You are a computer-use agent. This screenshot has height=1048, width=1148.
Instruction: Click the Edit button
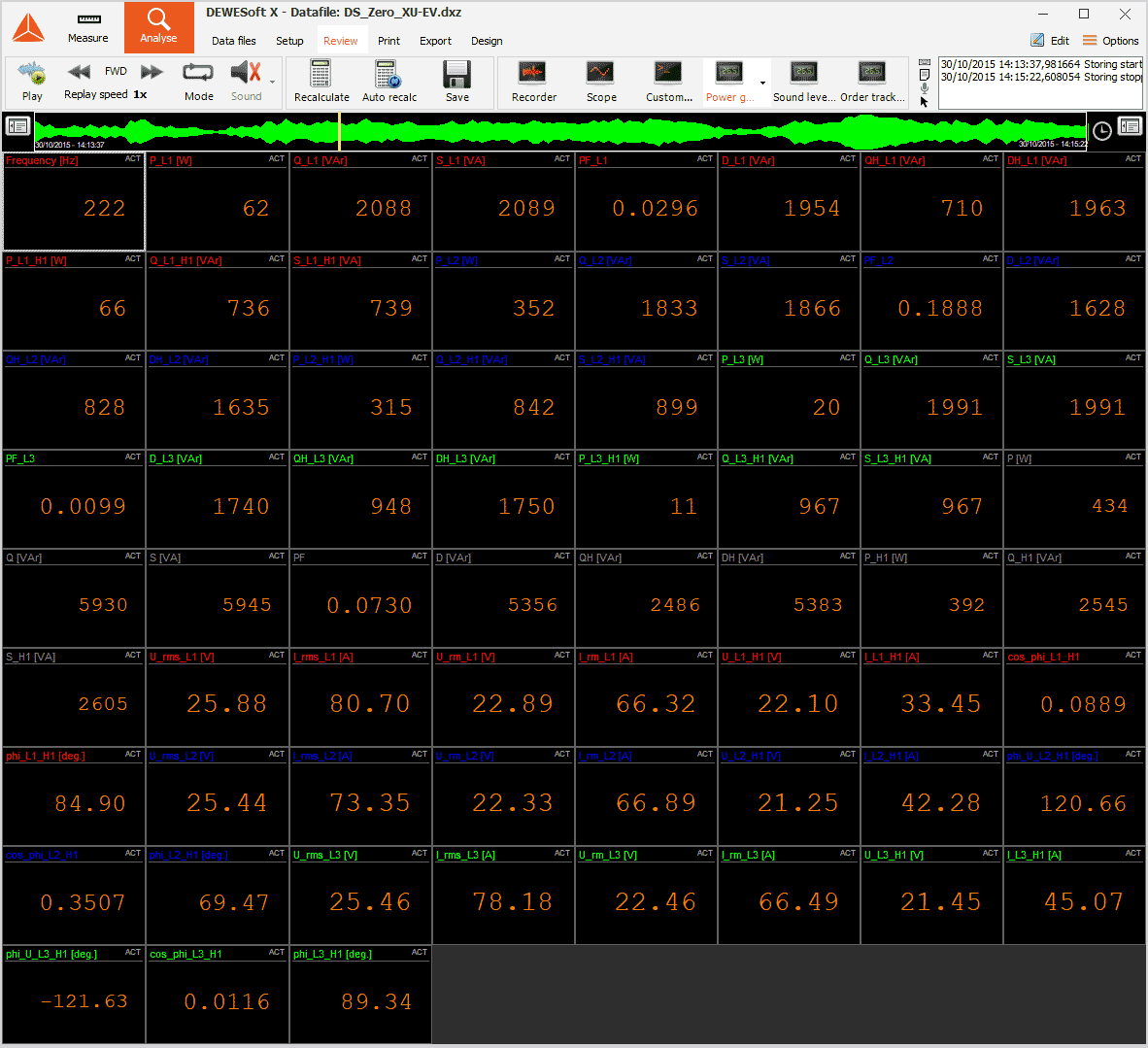[1050, 41]
